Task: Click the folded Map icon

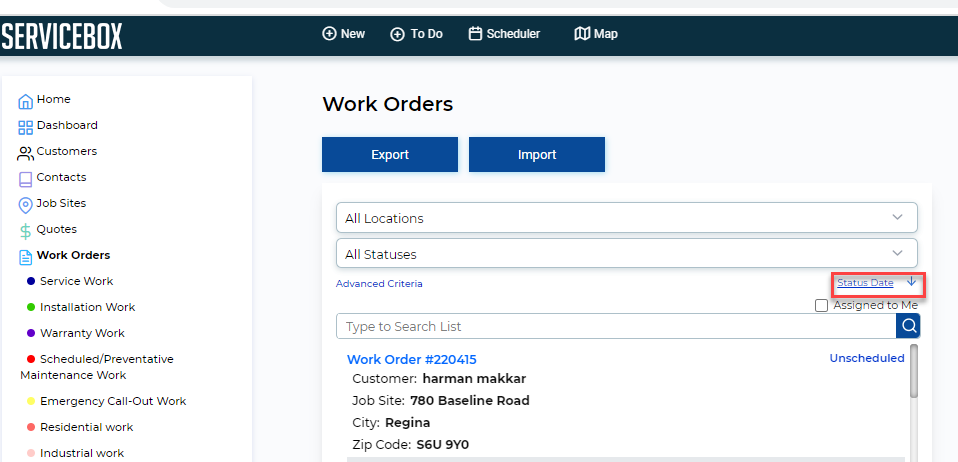Action: coord(582,34)
